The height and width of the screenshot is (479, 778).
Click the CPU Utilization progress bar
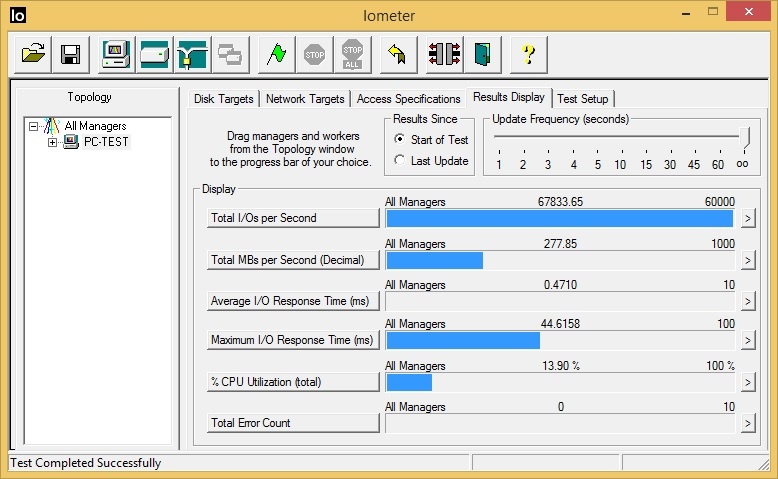point(560,382)
